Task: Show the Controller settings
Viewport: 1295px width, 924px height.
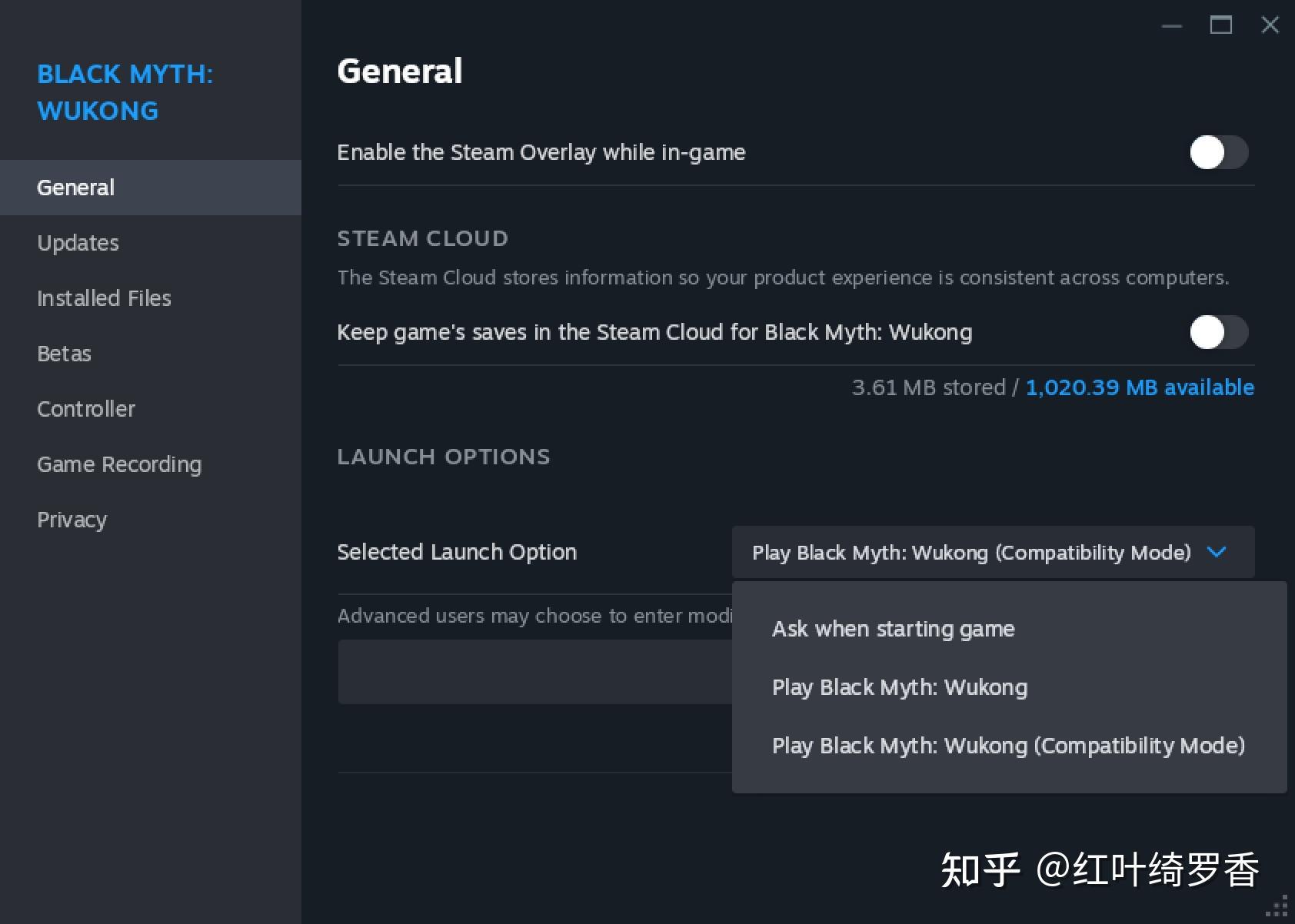Action: [86, 409]
